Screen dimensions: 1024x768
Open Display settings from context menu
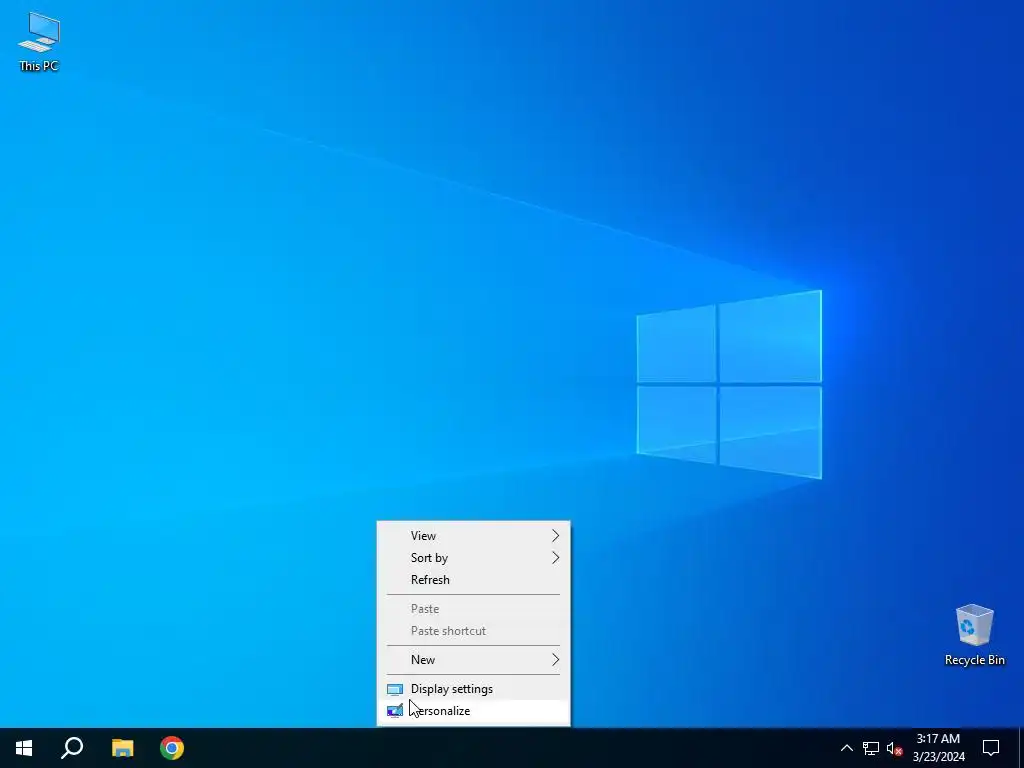coord(473,689)
